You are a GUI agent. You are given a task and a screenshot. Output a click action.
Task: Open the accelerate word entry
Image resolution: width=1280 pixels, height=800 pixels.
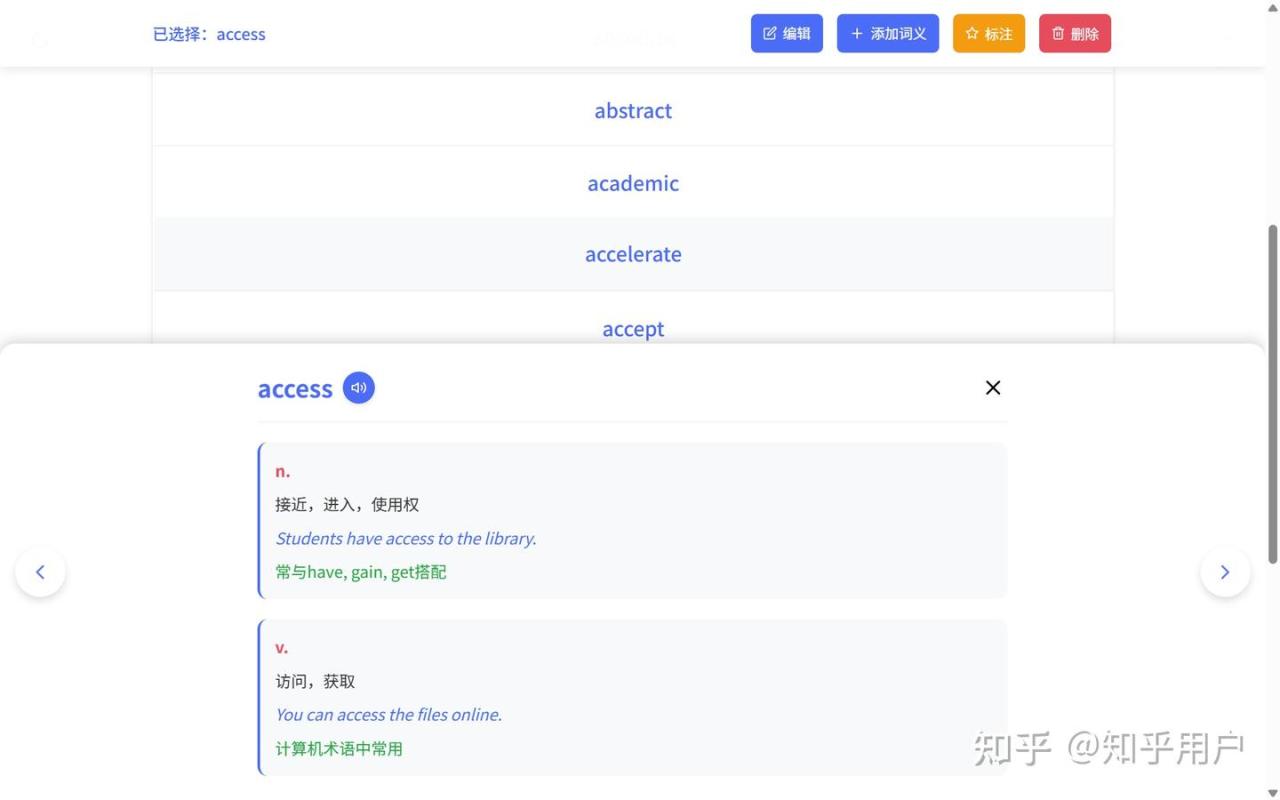click(x=633, y=255)
